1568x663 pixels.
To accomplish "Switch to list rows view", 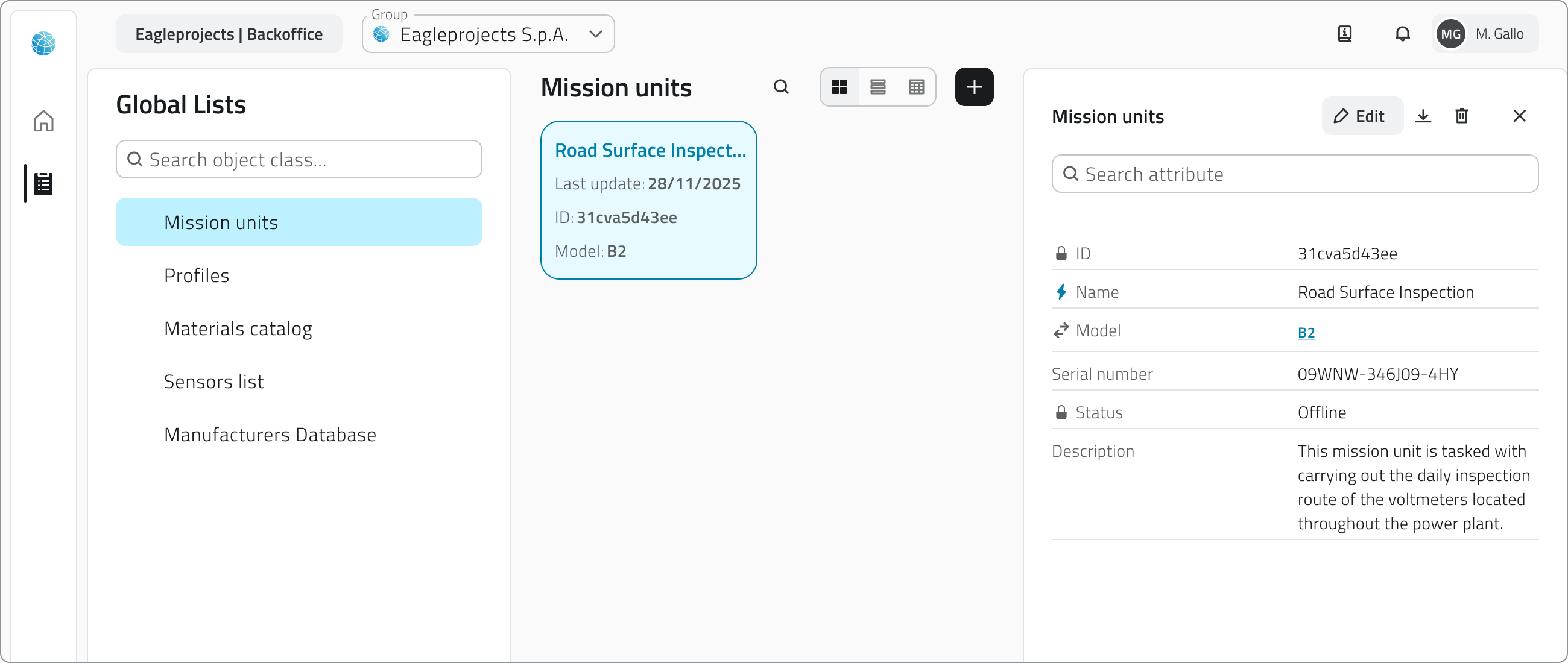I will coord(877,87).
